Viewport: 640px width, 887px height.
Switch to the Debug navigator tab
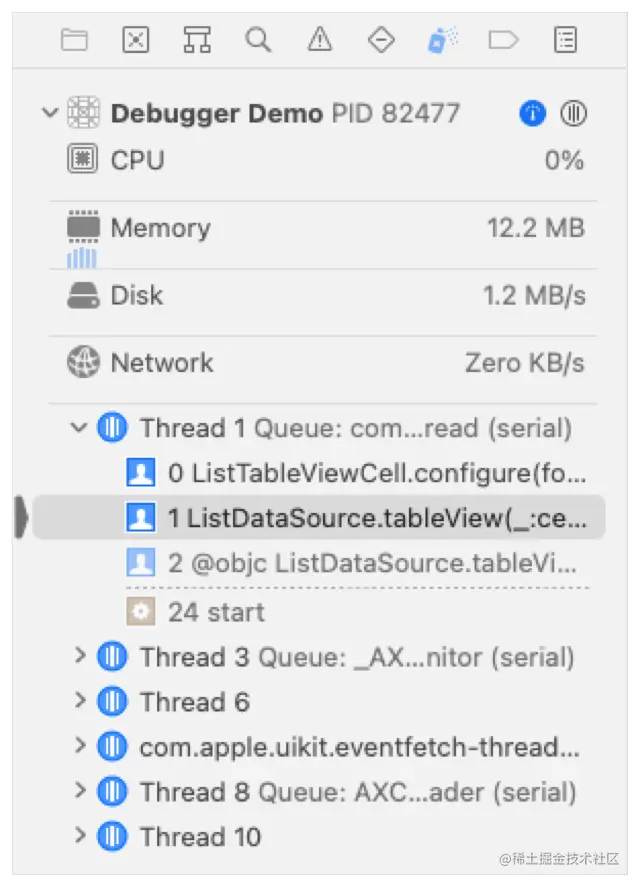(440, 40)
